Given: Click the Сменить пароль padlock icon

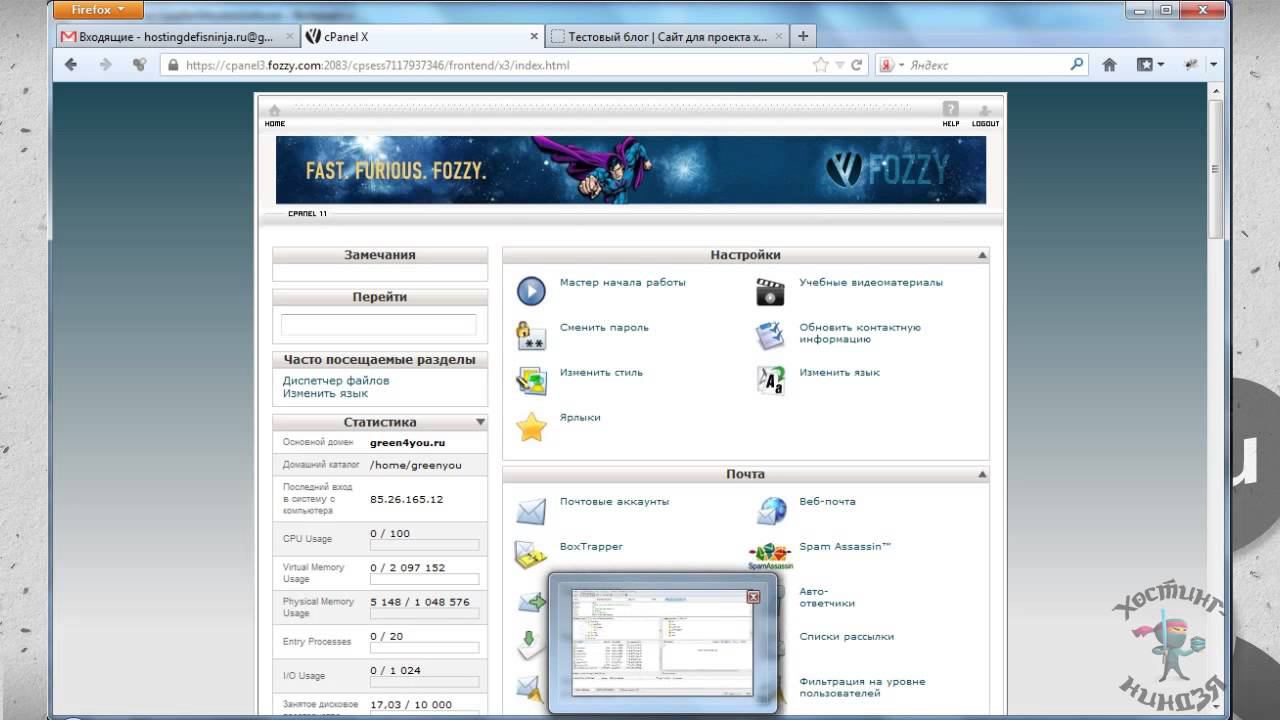Looking at the screenshot, I should click(531, 336).
